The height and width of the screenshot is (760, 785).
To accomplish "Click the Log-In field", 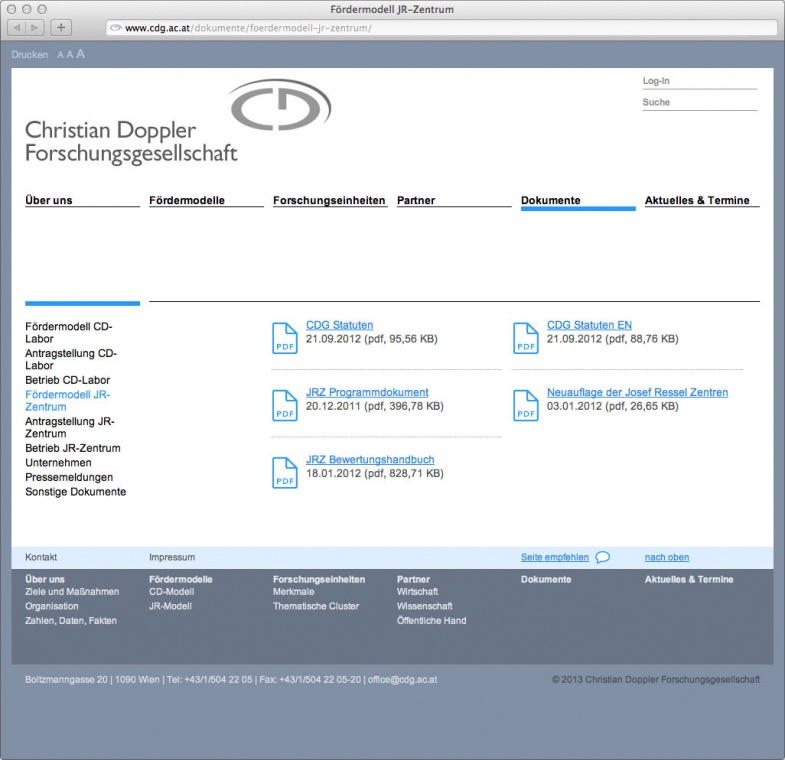I will [x=700, y=82].
